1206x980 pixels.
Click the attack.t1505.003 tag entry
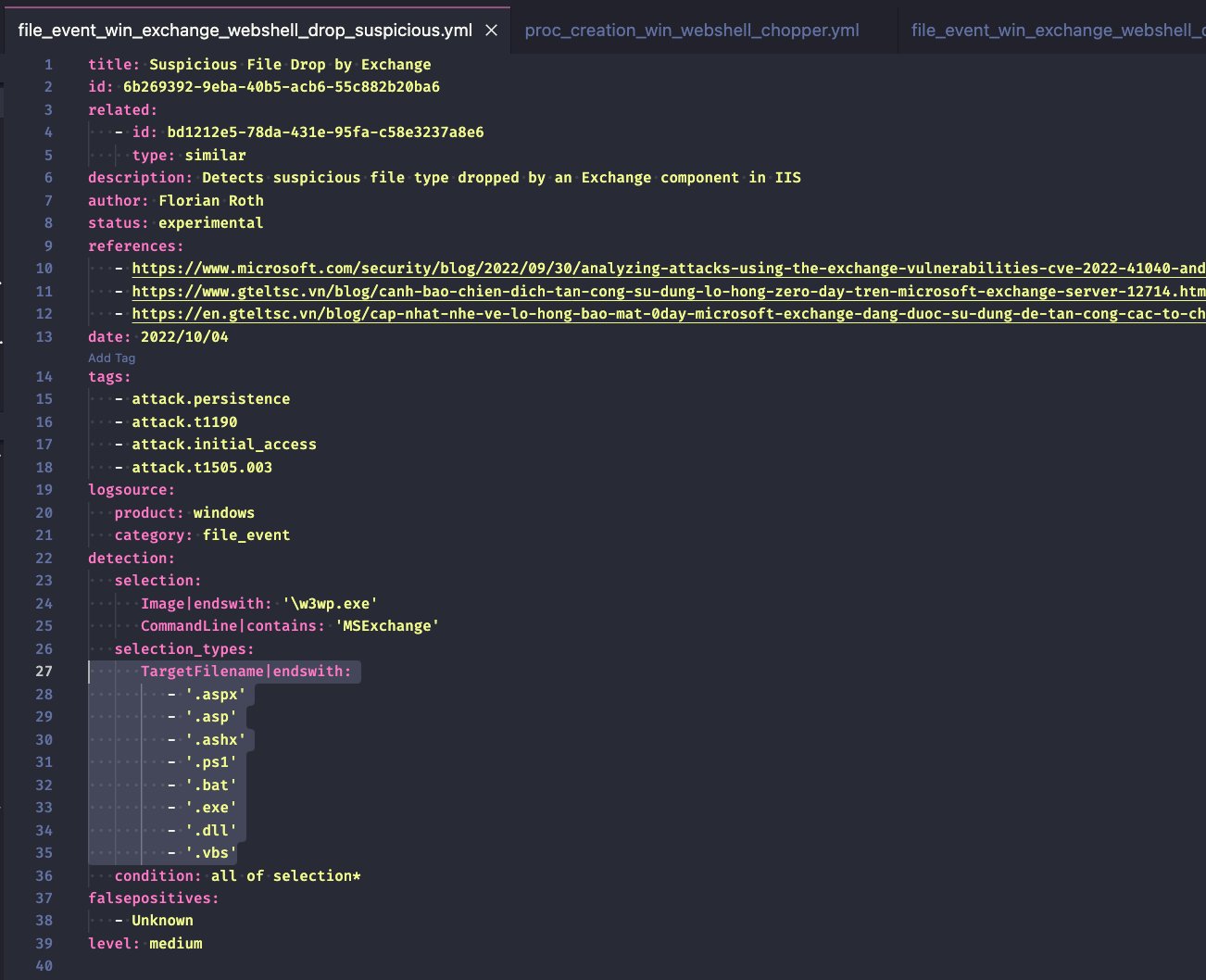[202, 467]
